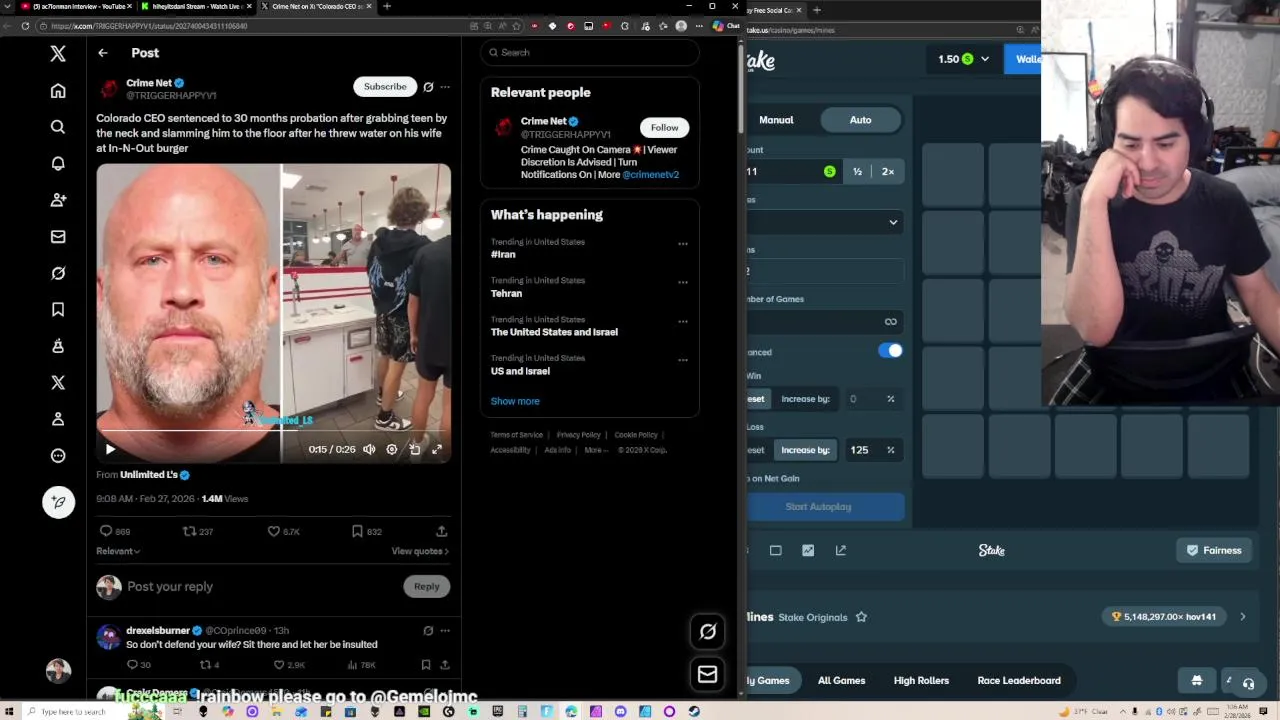Open the Race Leaderboard tab
This screenshot has height=720, width=1280.
[x=1019, y=681]
